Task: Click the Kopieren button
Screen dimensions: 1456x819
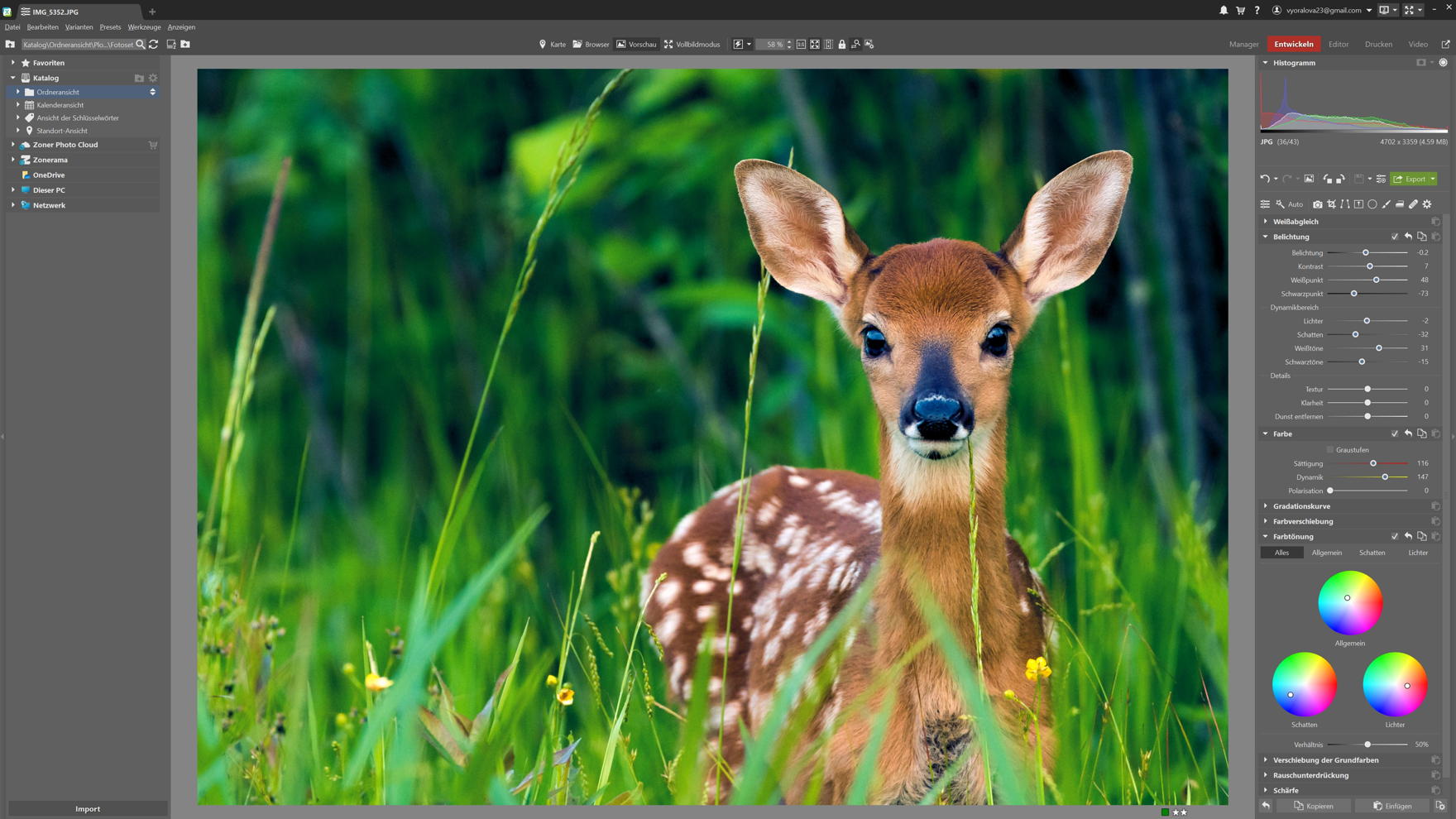Action: pos(1314,806)
